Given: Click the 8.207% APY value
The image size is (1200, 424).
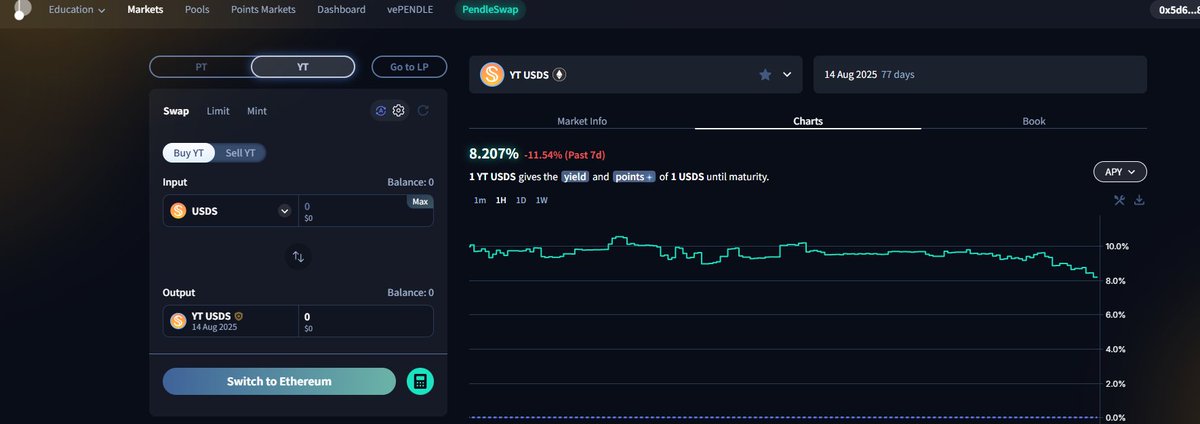Looking at the screenshot, I should [494, 154].
